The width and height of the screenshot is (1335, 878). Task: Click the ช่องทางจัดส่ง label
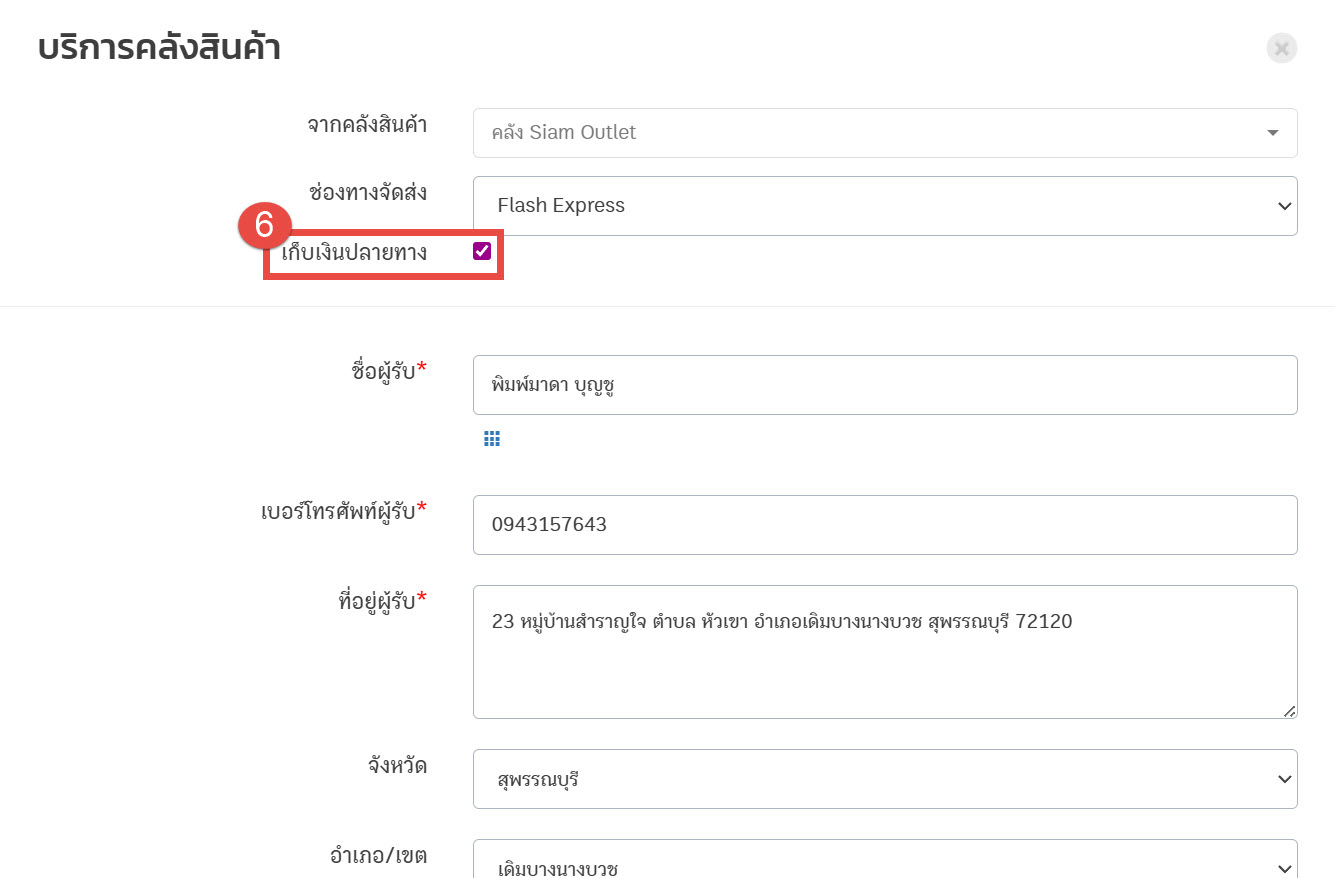click(x=368, y=192)
